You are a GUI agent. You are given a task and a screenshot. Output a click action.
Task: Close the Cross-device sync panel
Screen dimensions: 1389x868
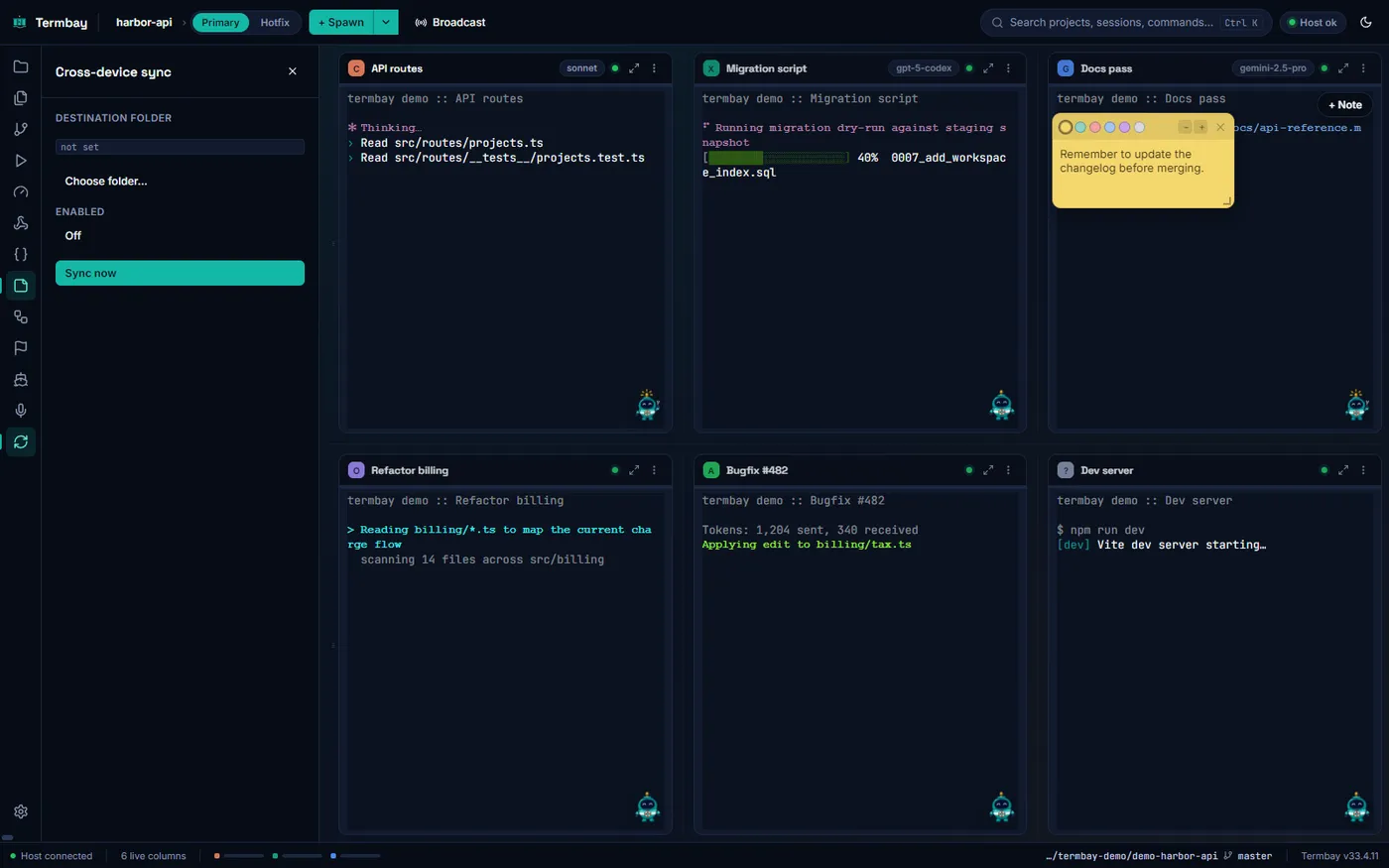(x=293, y=71)
